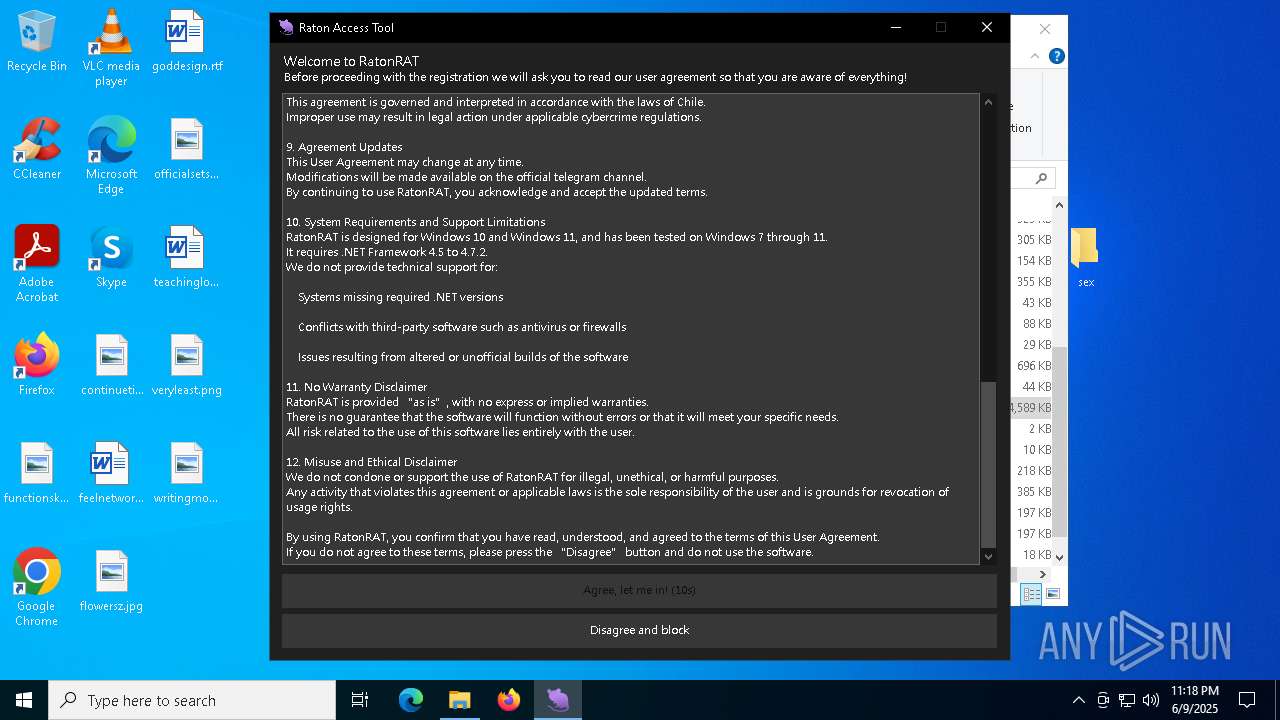
Task: Select flowersz.jpg on the desktop
Action: (111, 582)
